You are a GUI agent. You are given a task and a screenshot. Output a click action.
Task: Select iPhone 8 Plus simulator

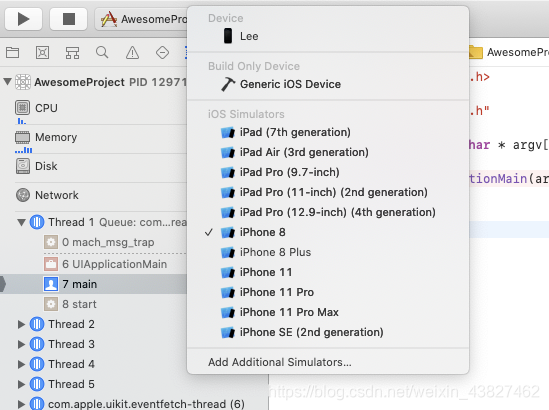click(x=328, y=252)
